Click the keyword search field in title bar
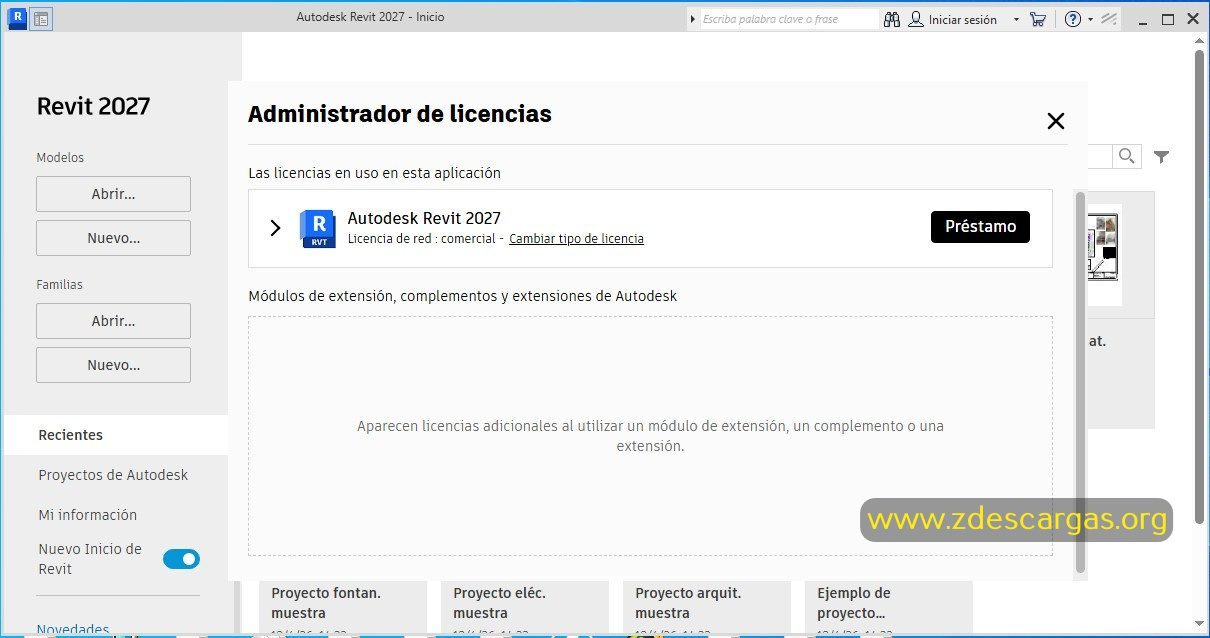This screenshot has width=1210, height=638. point(788,19)
